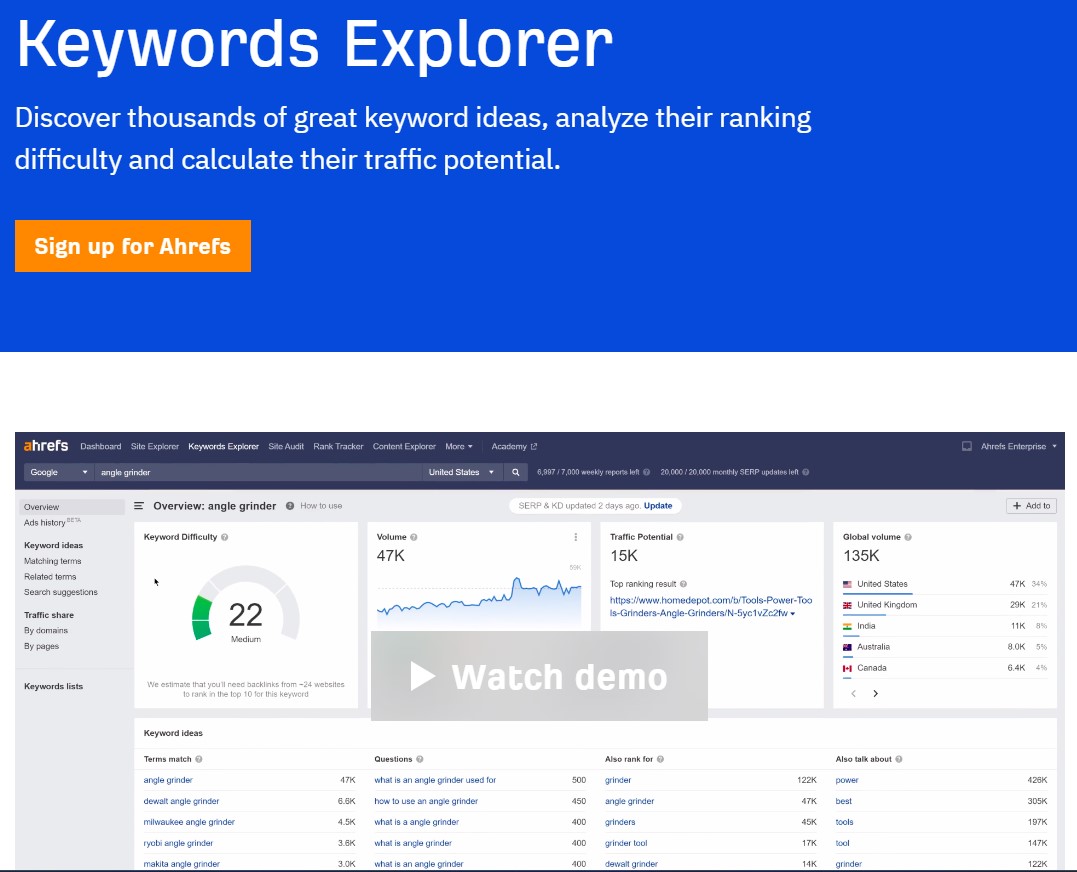Go to previous Global volume page arrow
This screenshot has width=1077, height=872.
[x=854, y=693]
